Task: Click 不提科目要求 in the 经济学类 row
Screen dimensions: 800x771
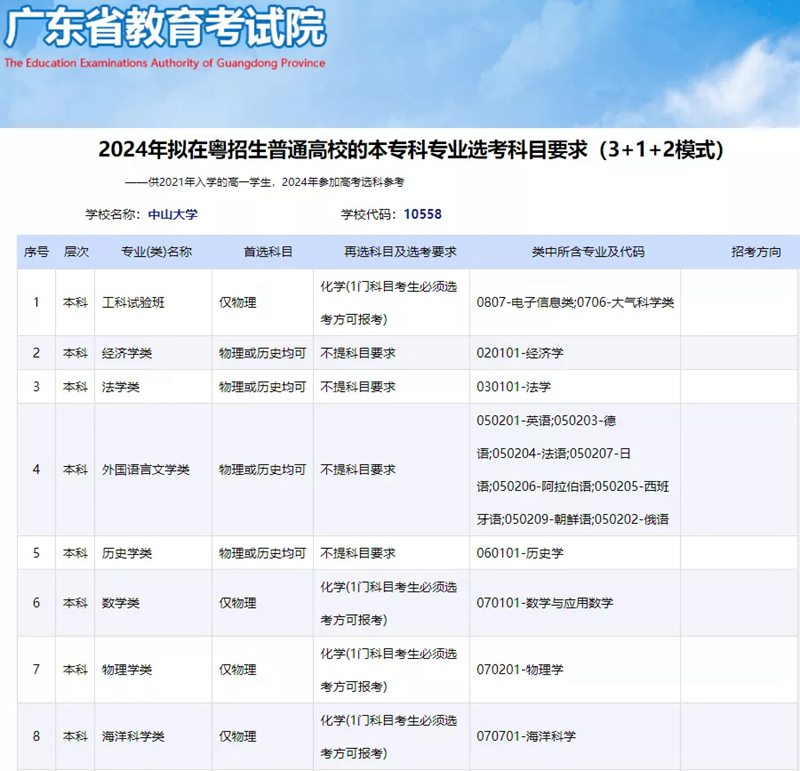Action: [x=358, y=353]
